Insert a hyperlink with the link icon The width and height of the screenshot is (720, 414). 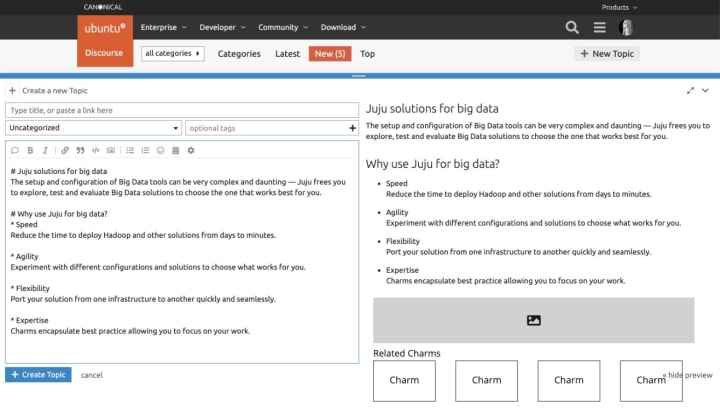pos(65,151)
